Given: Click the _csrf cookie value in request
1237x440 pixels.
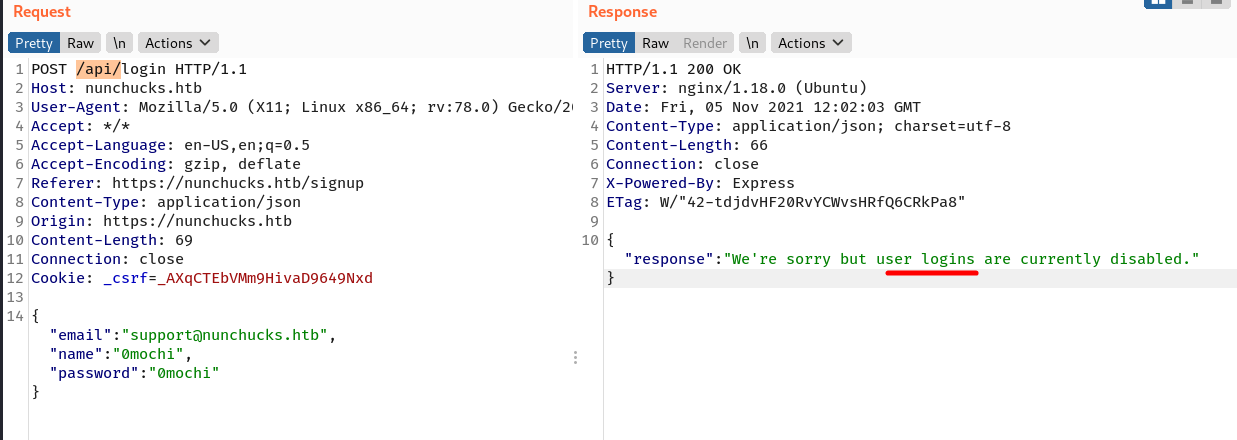Looking at the screenshot, I should [x=238, y=278].
